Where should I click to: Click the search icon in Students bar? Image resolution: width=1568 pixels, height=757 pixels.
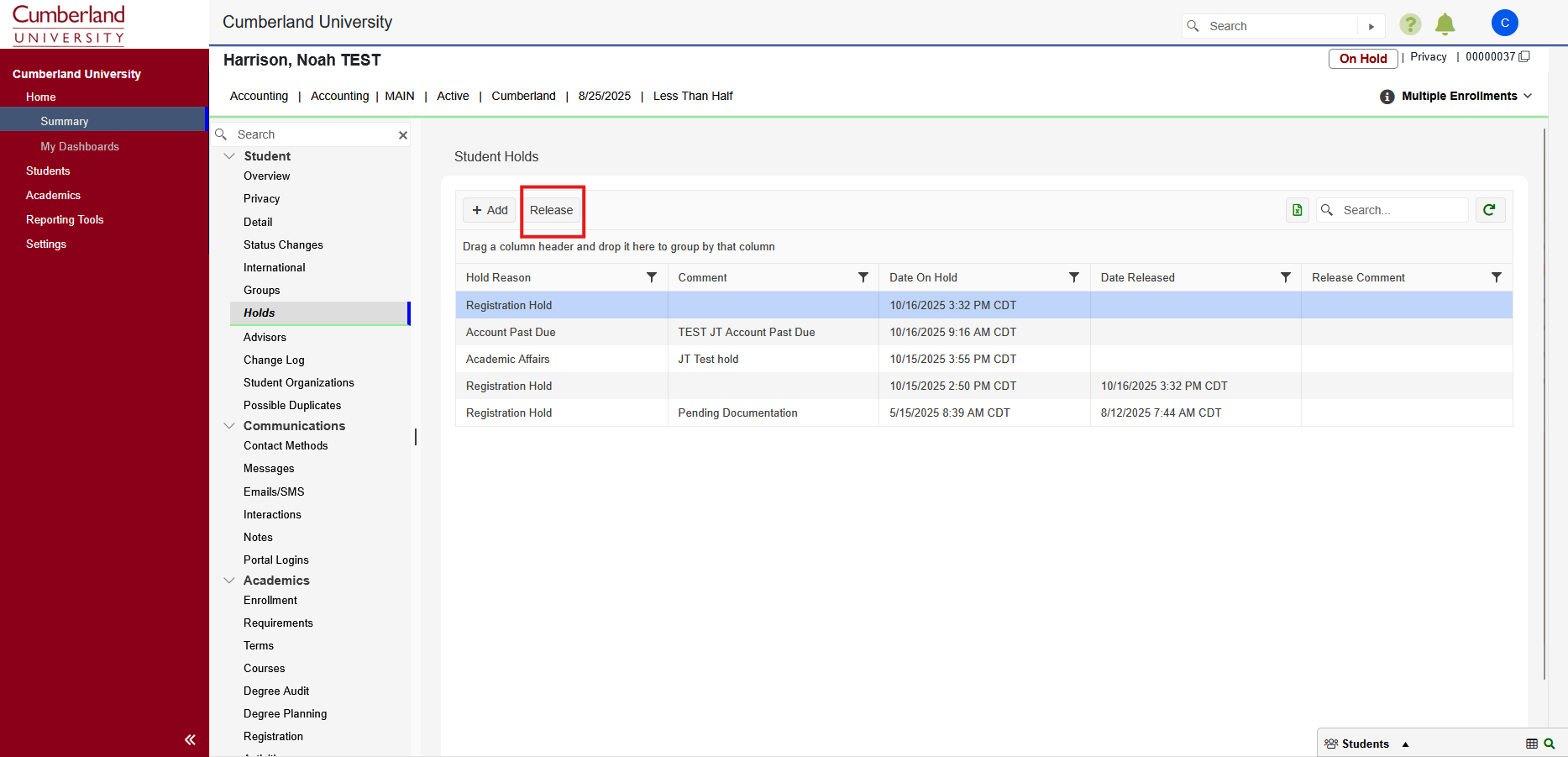[1550, 744]
